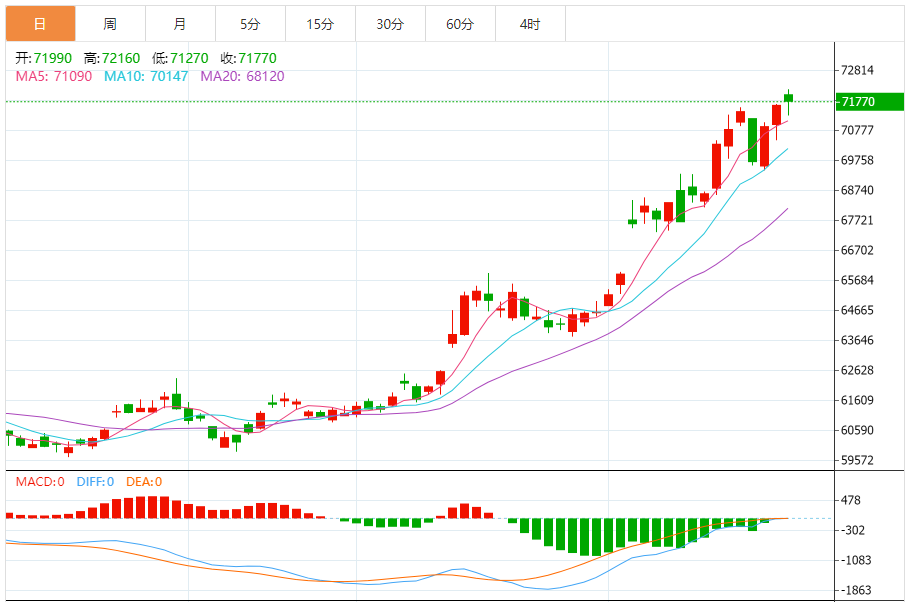Open the 30分 chart tab
The height and width of the screenshot is (602, 913).
(x=390, y=24)
